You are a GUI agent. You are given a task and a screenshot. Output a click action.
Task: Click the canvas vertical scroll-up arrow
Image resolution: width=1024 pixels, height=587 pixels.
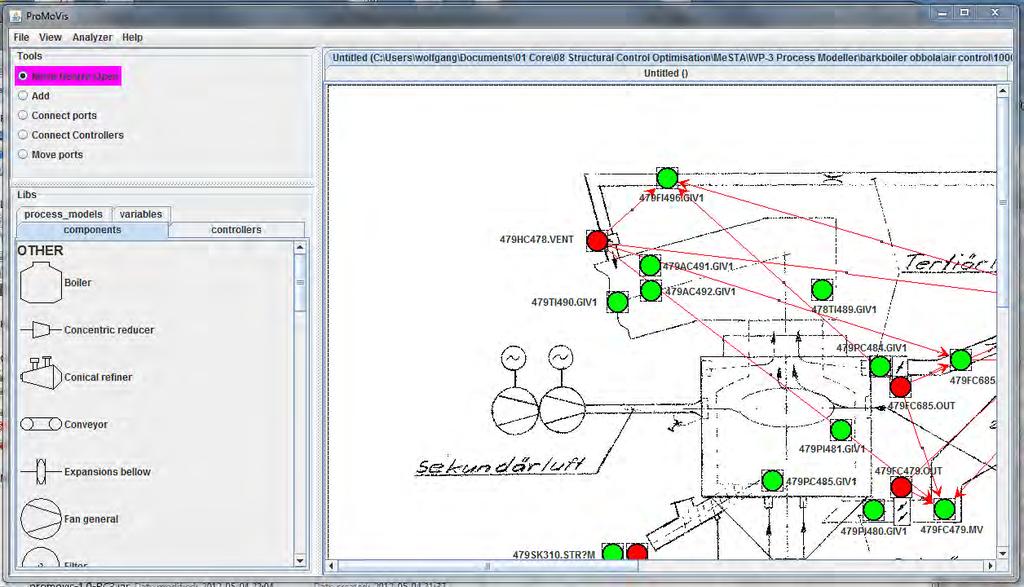tap(1002, 92)
